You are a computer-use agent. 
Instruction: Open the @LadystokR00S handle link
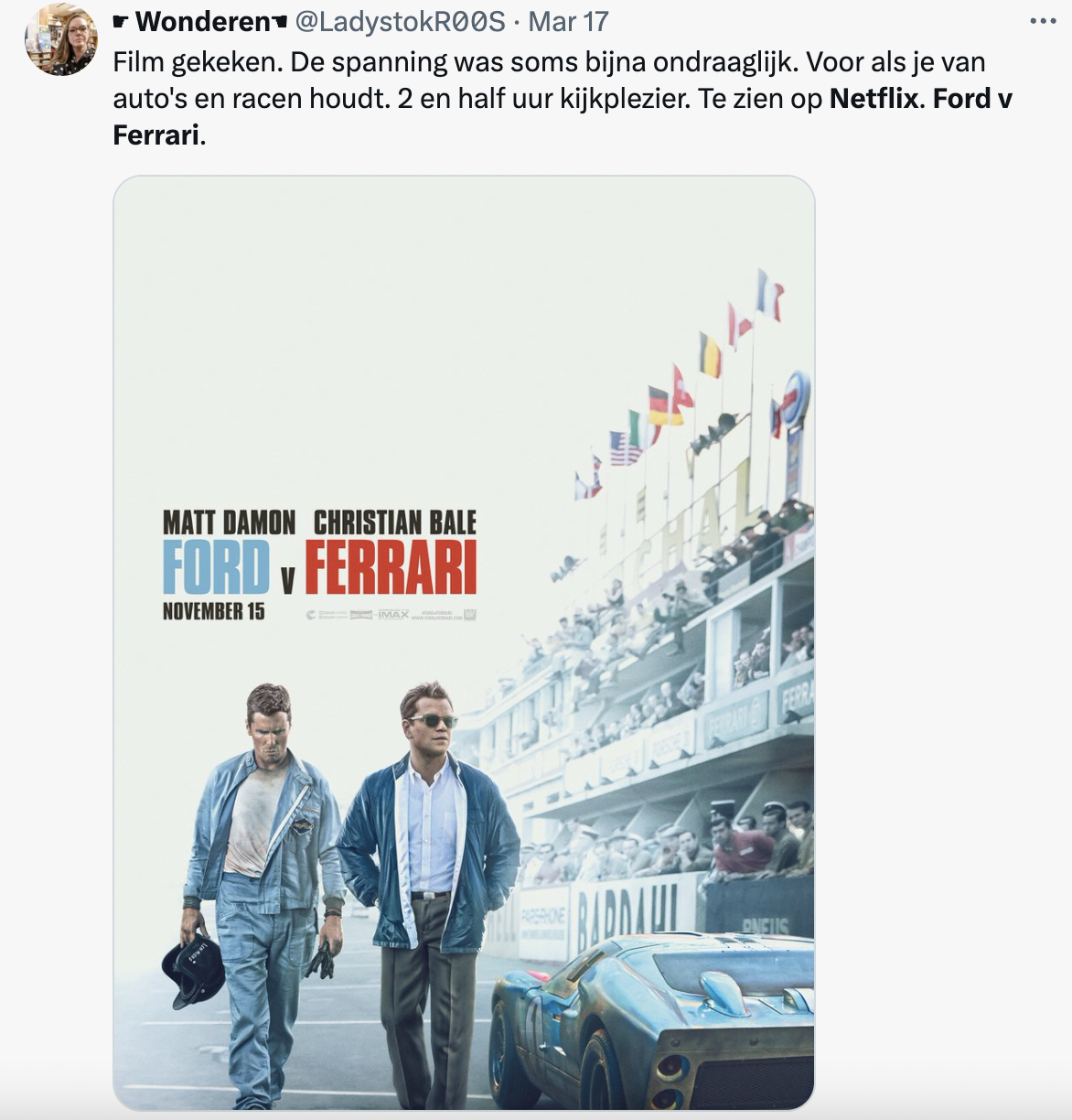click(400, 21)
